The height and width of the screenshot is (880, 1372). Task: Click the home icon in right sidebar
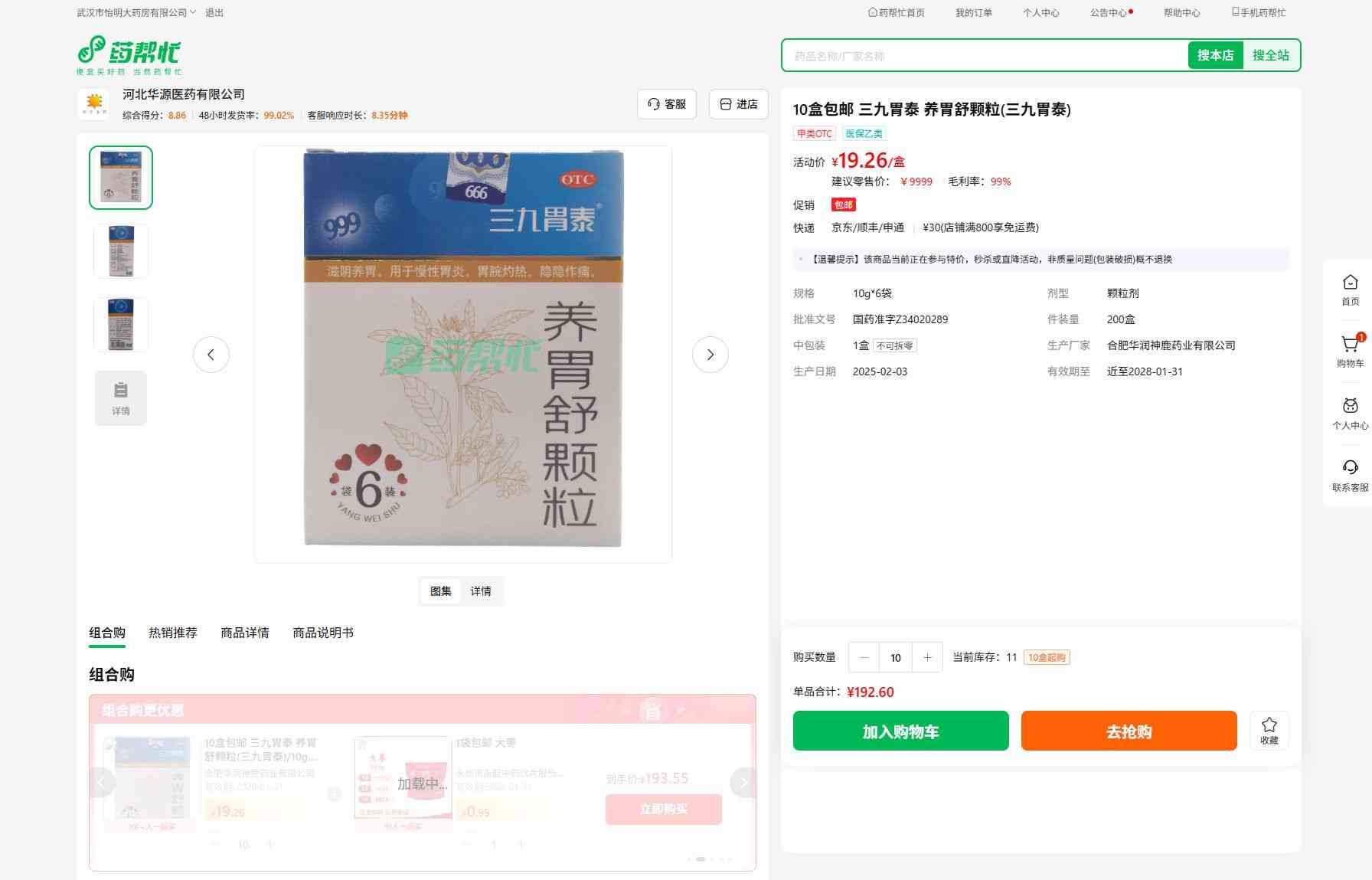coord(1350,289)
